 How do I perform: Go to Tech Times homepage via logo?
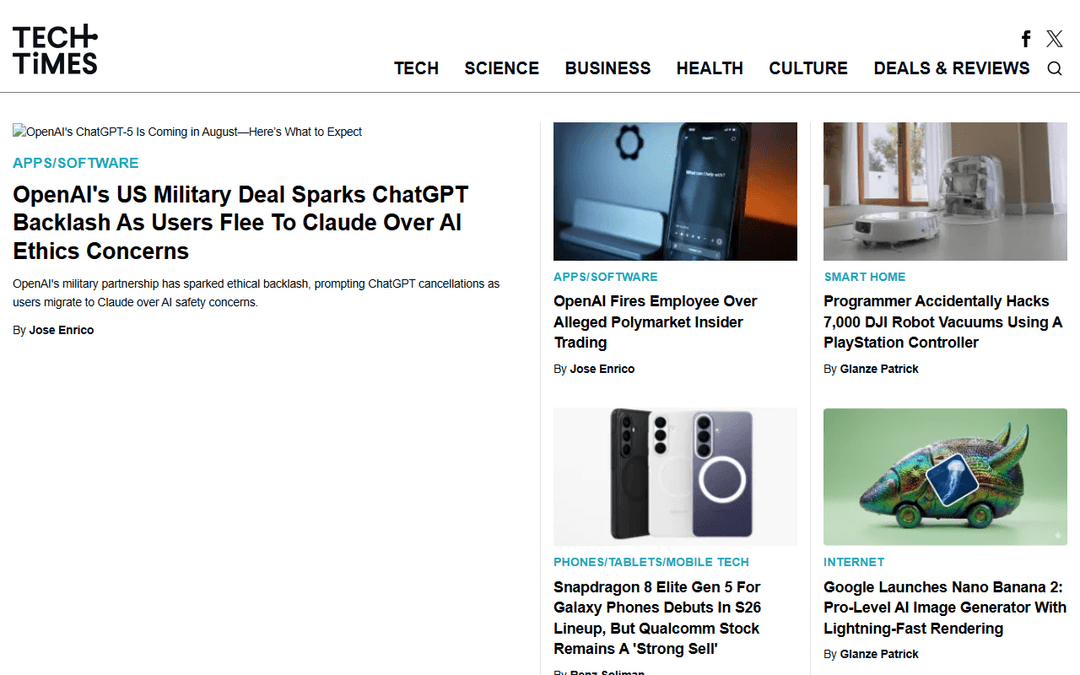(55, 50)
